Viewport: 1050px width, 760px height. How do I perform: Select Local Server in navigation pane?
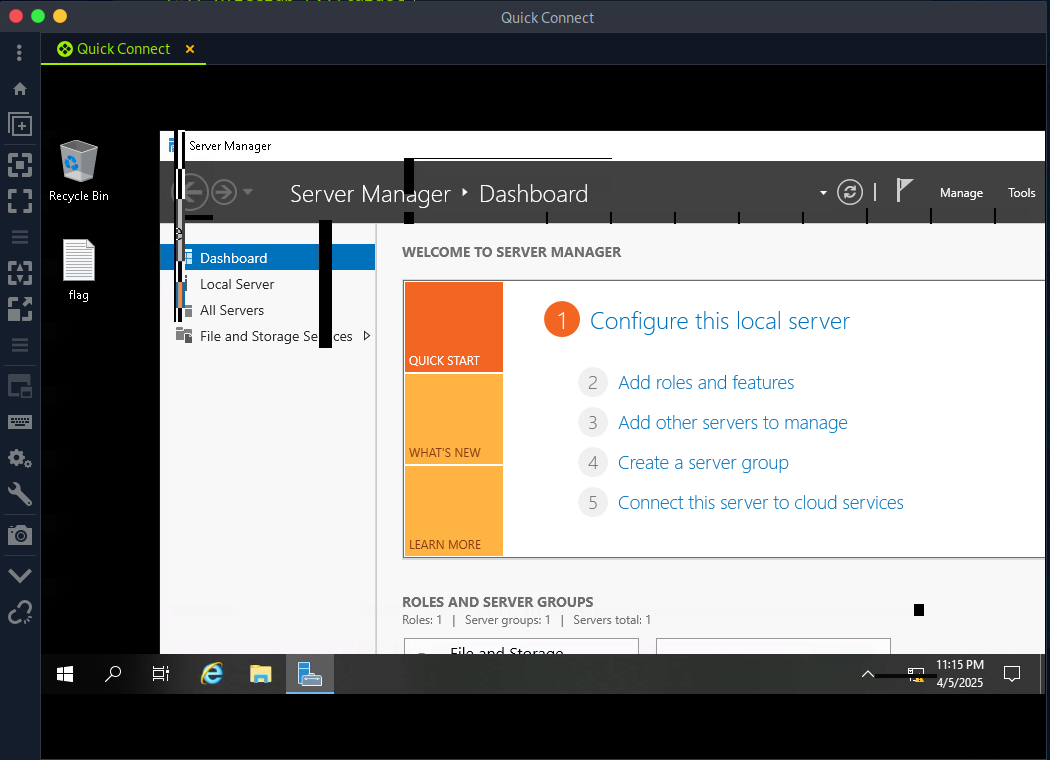(x=237, y=284)
